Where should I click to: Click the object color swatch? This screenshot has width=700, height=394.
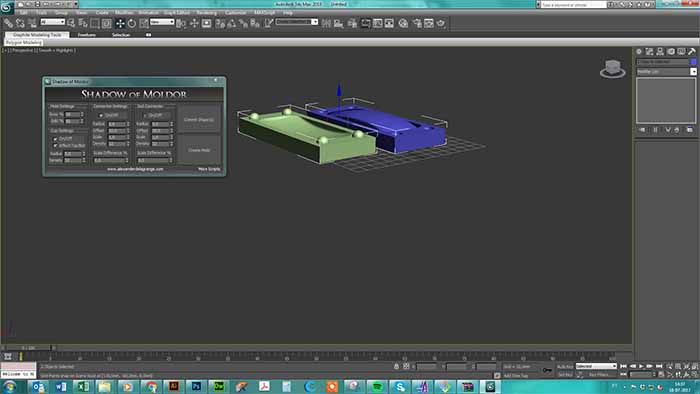point(693,62)
